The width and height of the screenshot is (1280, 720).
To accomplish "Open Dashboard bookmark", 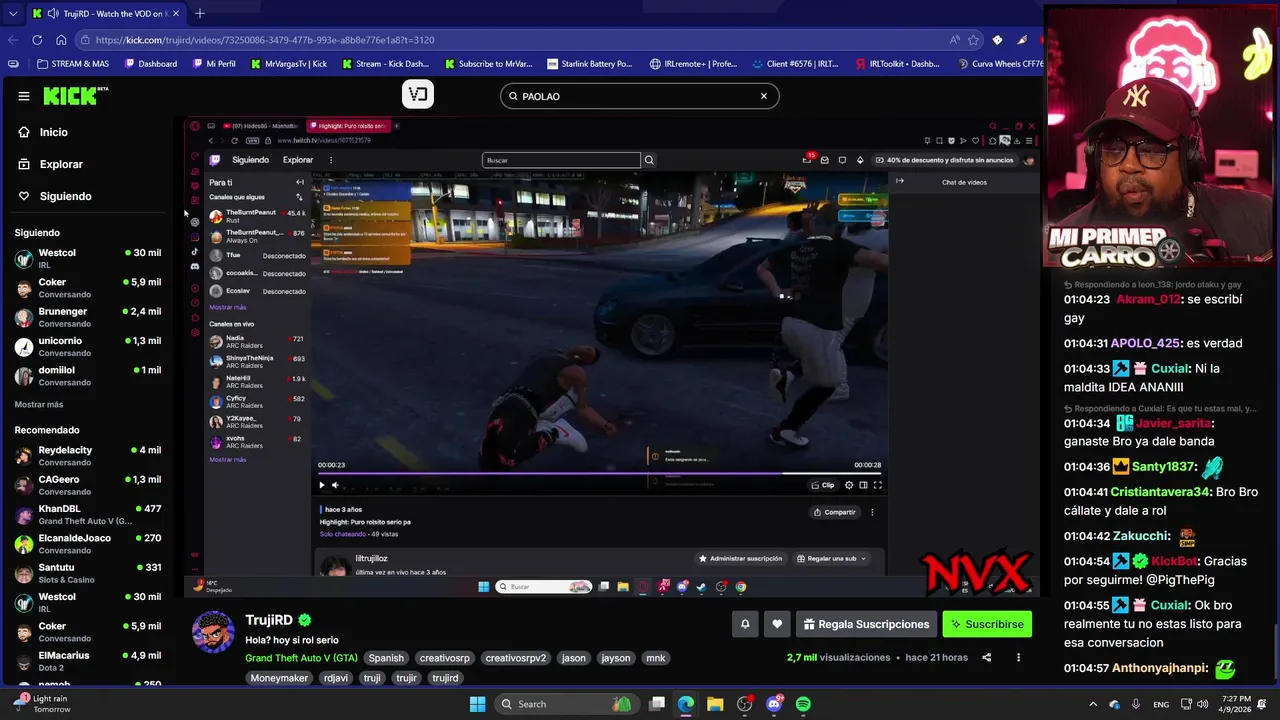I will (151, 64).
